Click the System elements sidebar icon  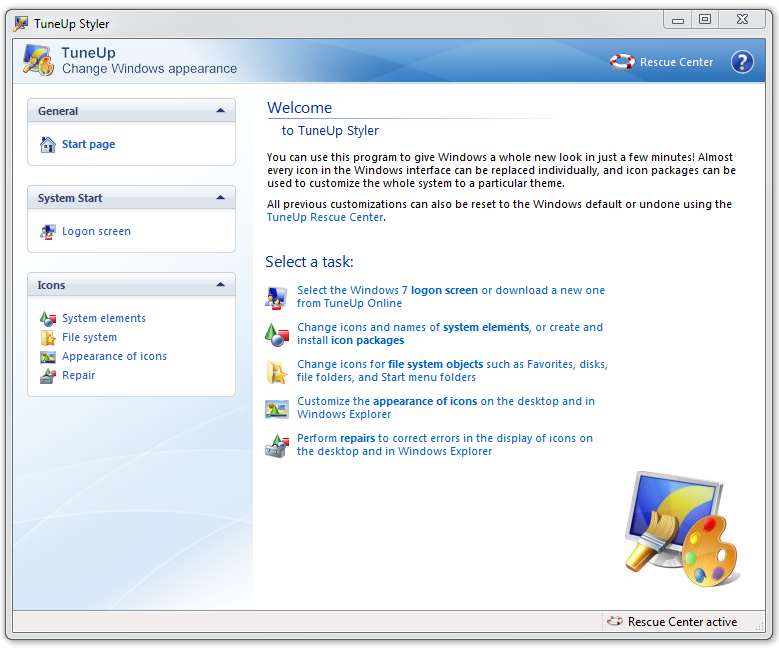48,319
